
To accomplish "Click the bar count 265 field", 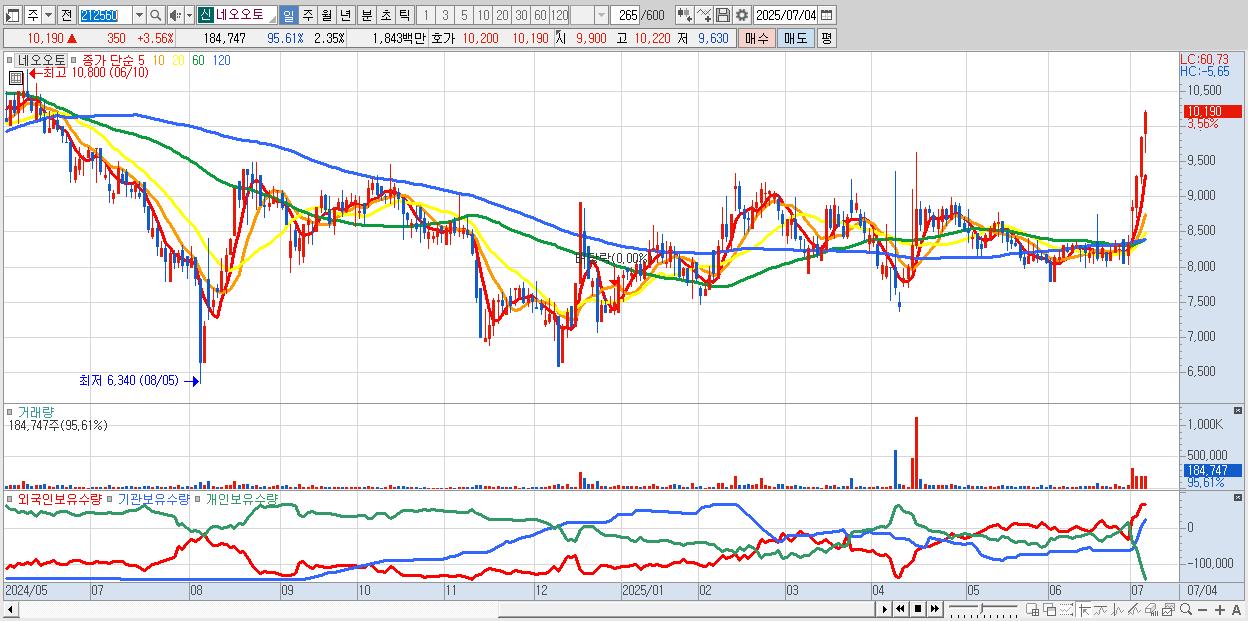I will (627, 15).
